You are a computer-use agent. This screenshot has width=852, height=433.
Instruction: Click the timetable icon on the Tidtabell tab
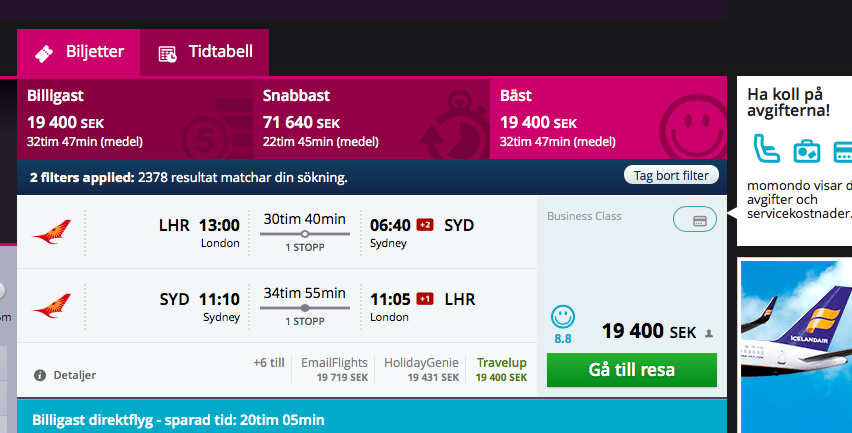[168, 53]
